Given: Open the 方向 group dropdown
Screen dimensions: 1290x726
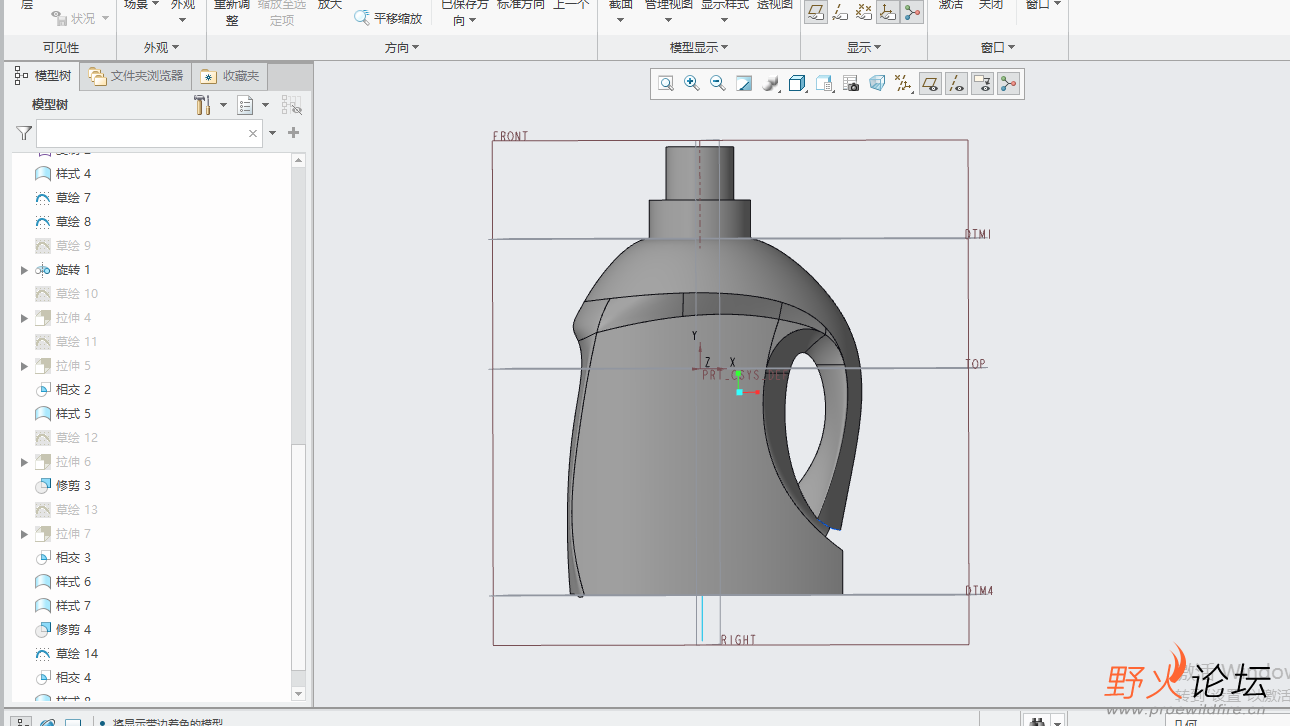Looking at the screenshot, I should pyautogui.click(x=402, y=47).
